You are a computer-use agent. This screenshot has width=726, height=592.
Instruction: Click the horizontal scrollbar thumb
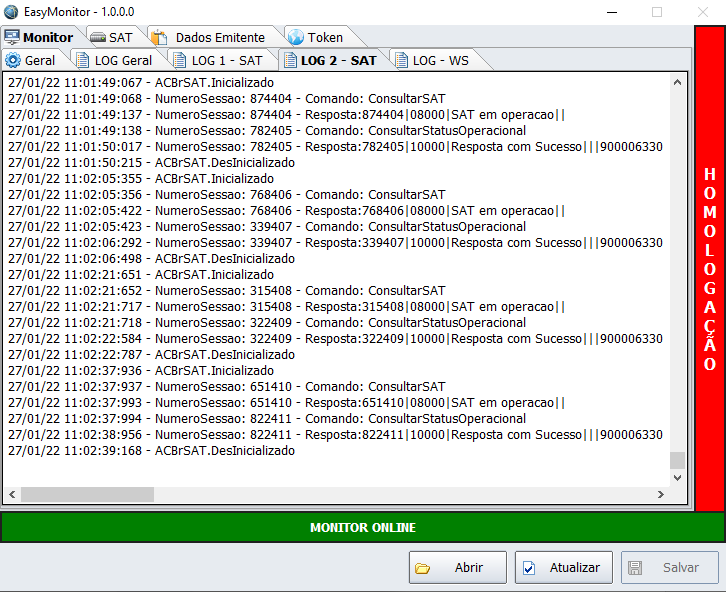tap(87, 494)
